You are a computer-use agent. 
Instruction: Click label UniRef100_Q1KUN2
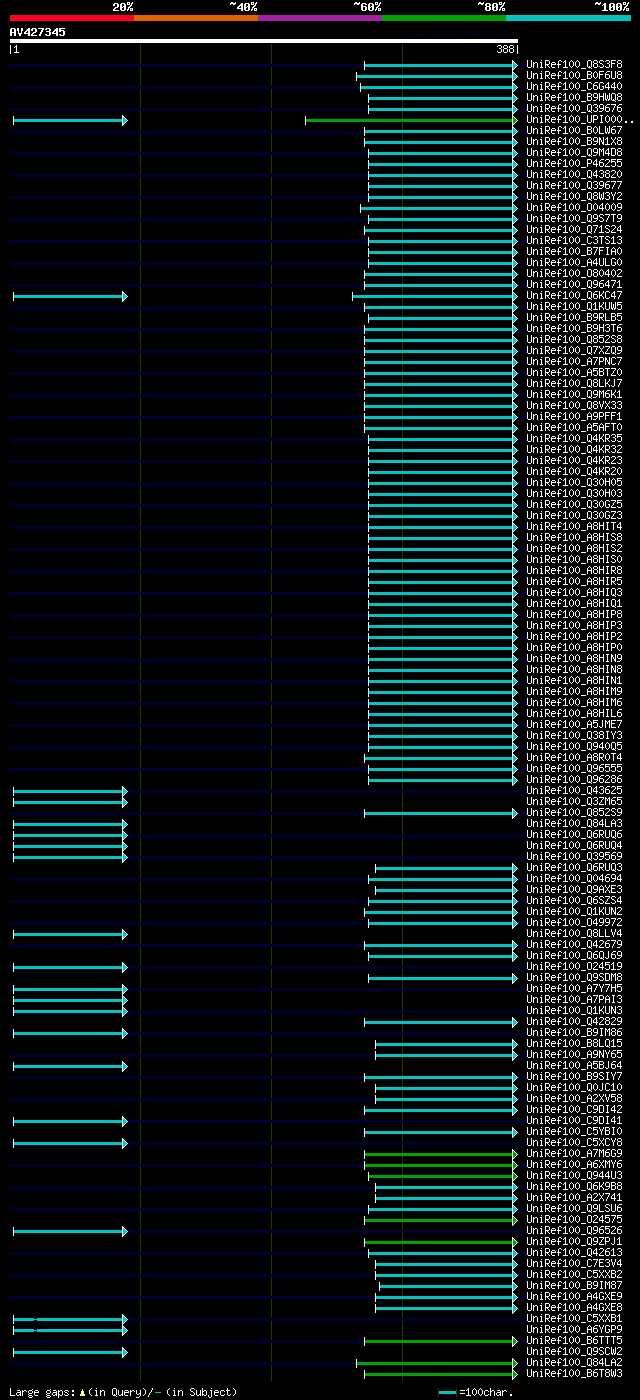574,911
